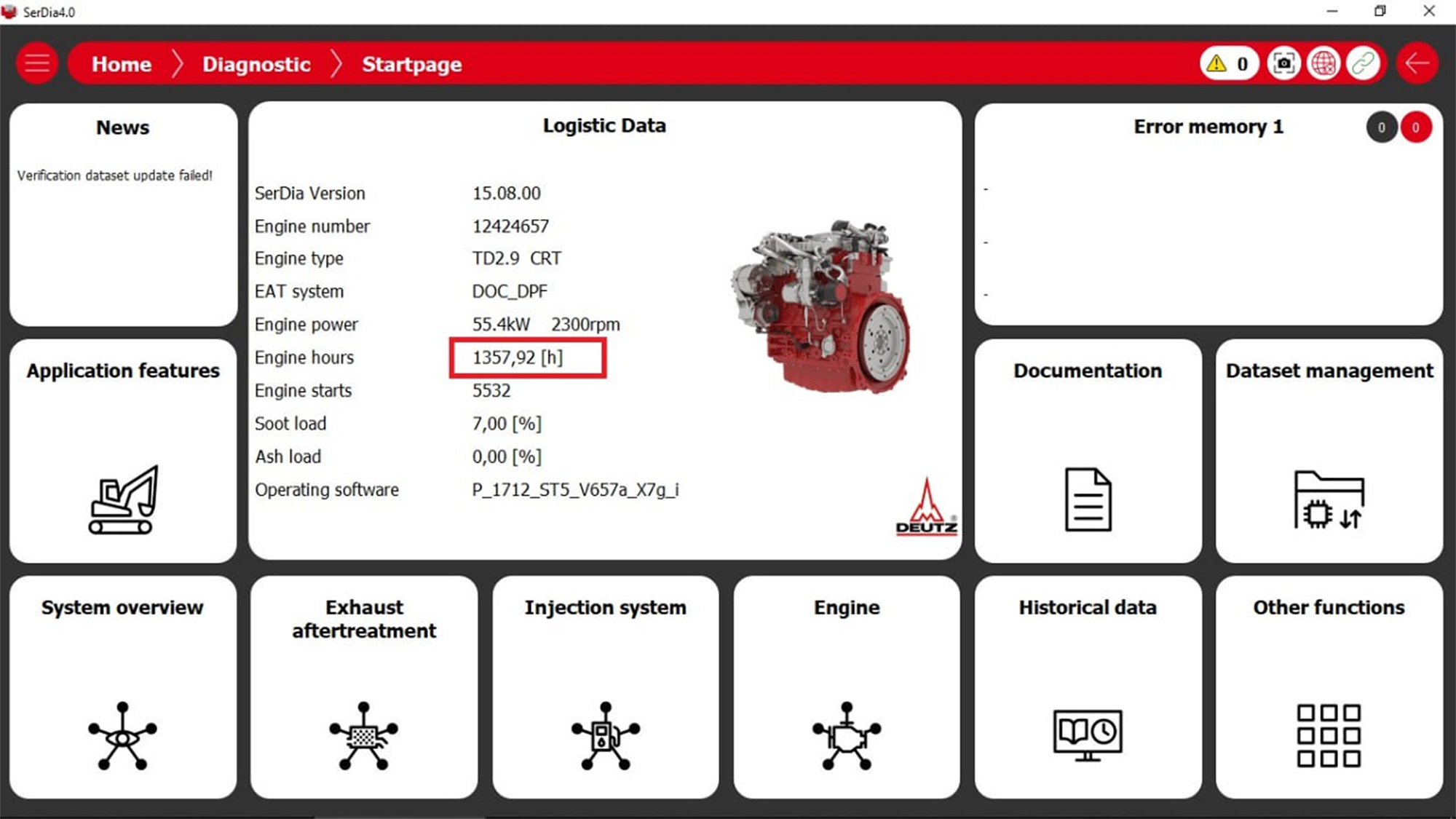Viewport: 1456px width, 819px height.
Task: Select engine power 55.4kW value
Action: pos(501,325)
